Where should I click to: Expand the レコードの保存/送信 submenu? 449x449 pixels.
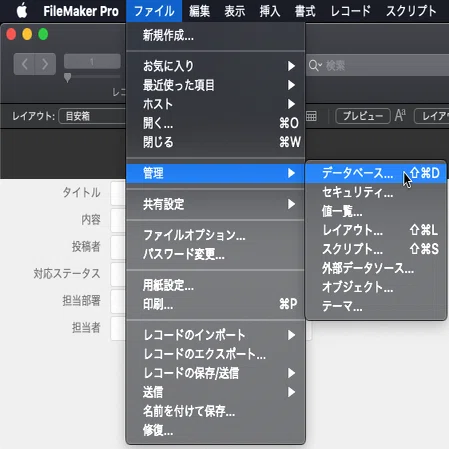coord(216,373)
